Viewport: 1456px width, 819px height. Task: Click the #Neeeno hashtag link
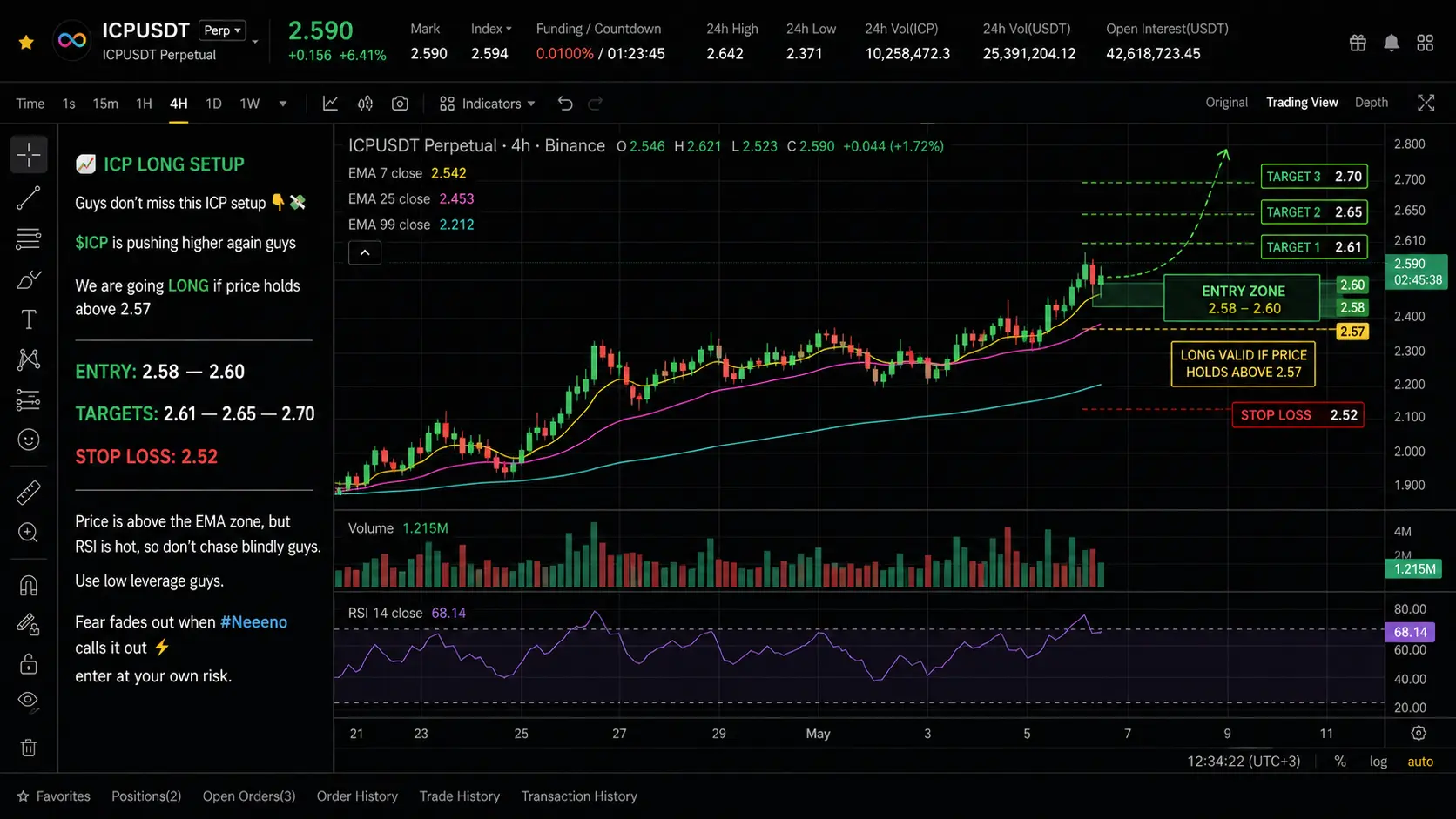pos(253,622)
